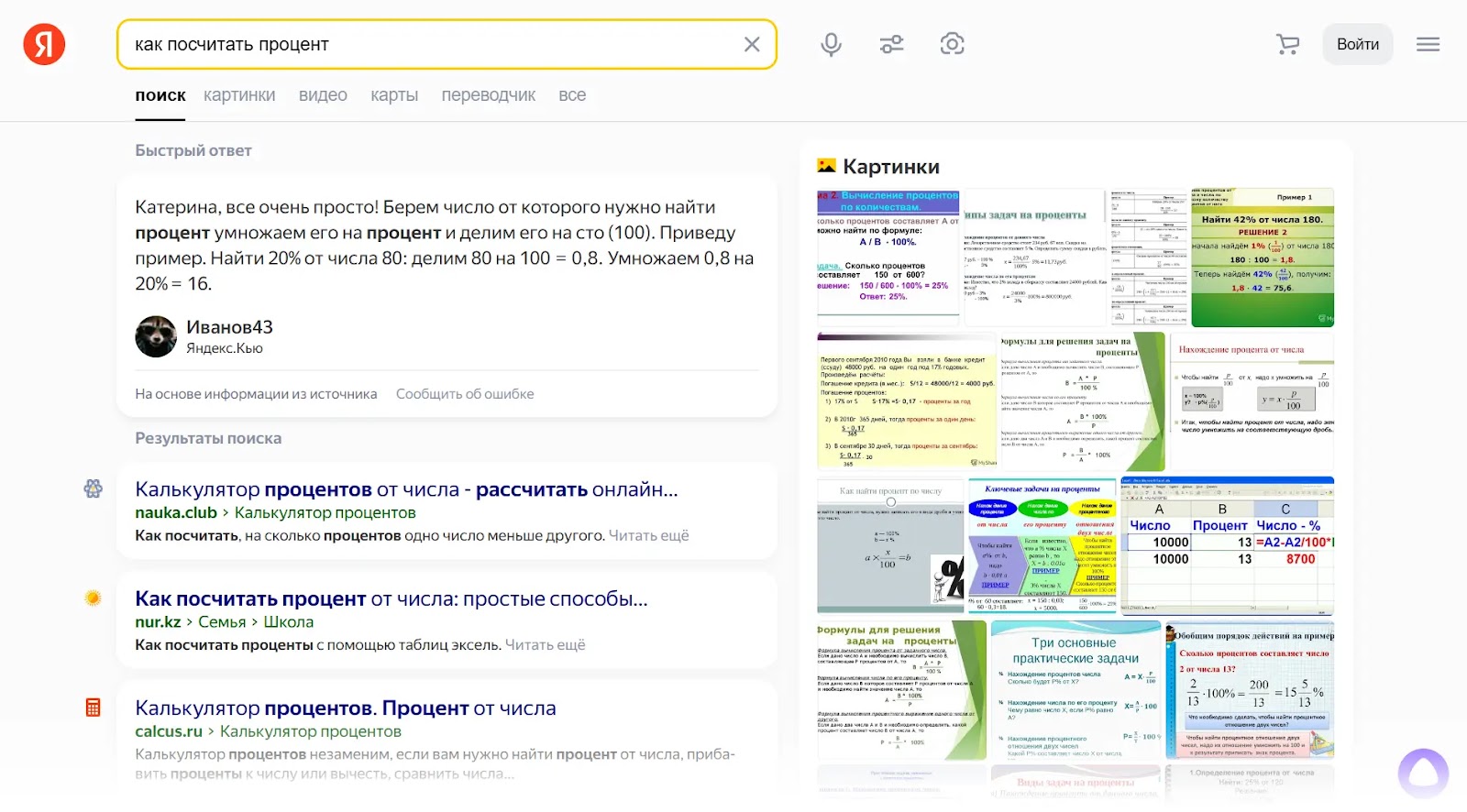Open 'Калькулятор процентов' breadcrumb under calcus.ru
Image resolution: width=1467 pixels, height=812 pixels.
coord(311,731)
